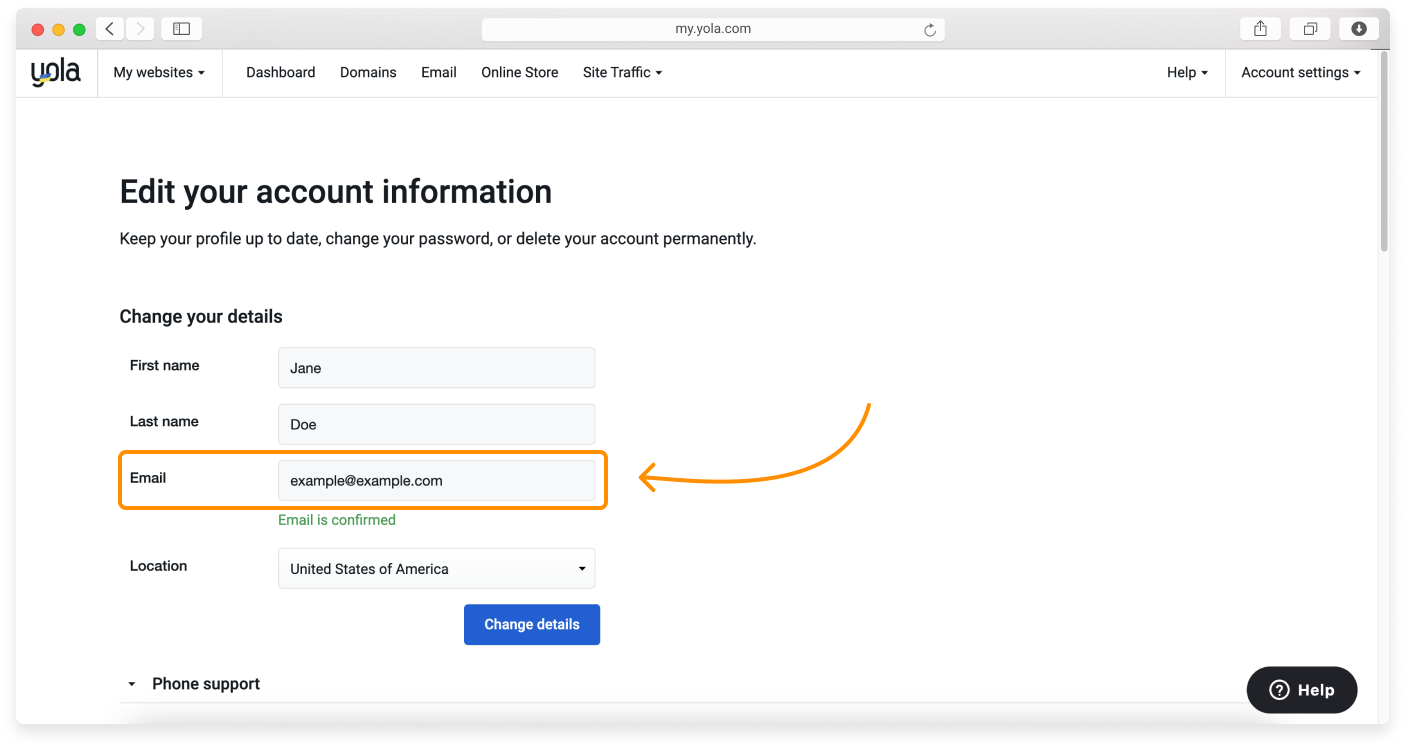Click the Change details button
Image resolution: width=1406 pixels, height=748 pixels.
(x=531, y=624)
